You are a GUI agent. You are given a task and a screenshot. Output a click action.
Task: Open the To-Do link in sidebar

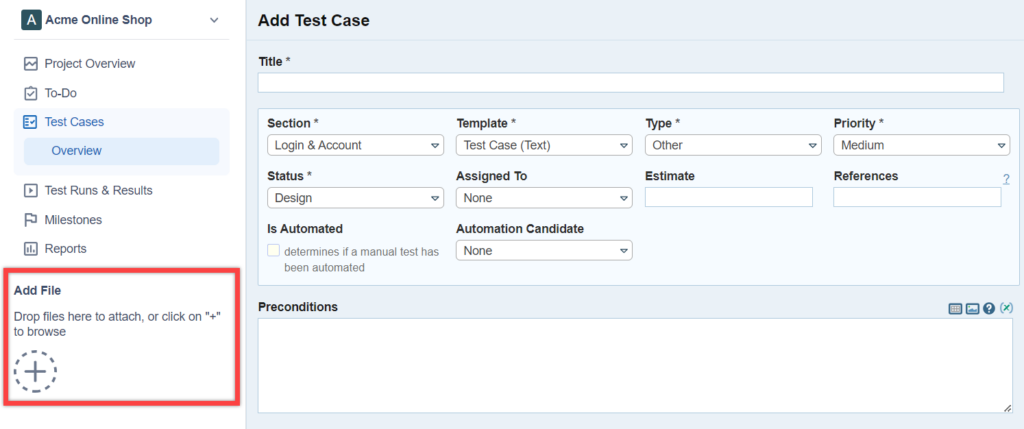pyautogui.click(x=60, y=93)
